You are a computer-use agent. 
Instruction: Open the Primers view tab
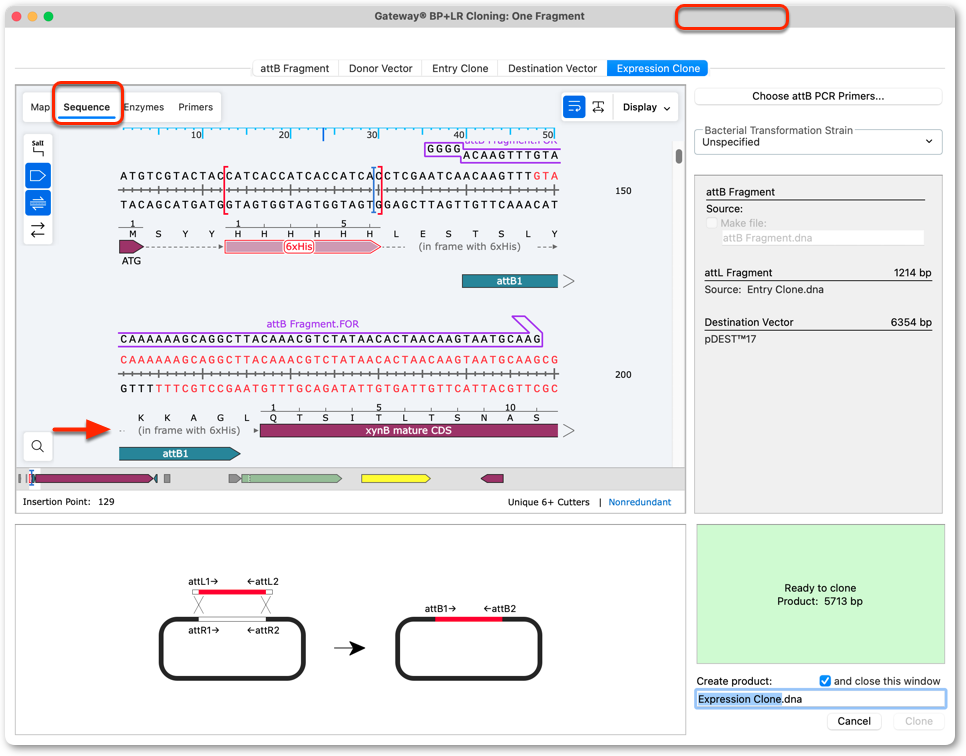195,107
